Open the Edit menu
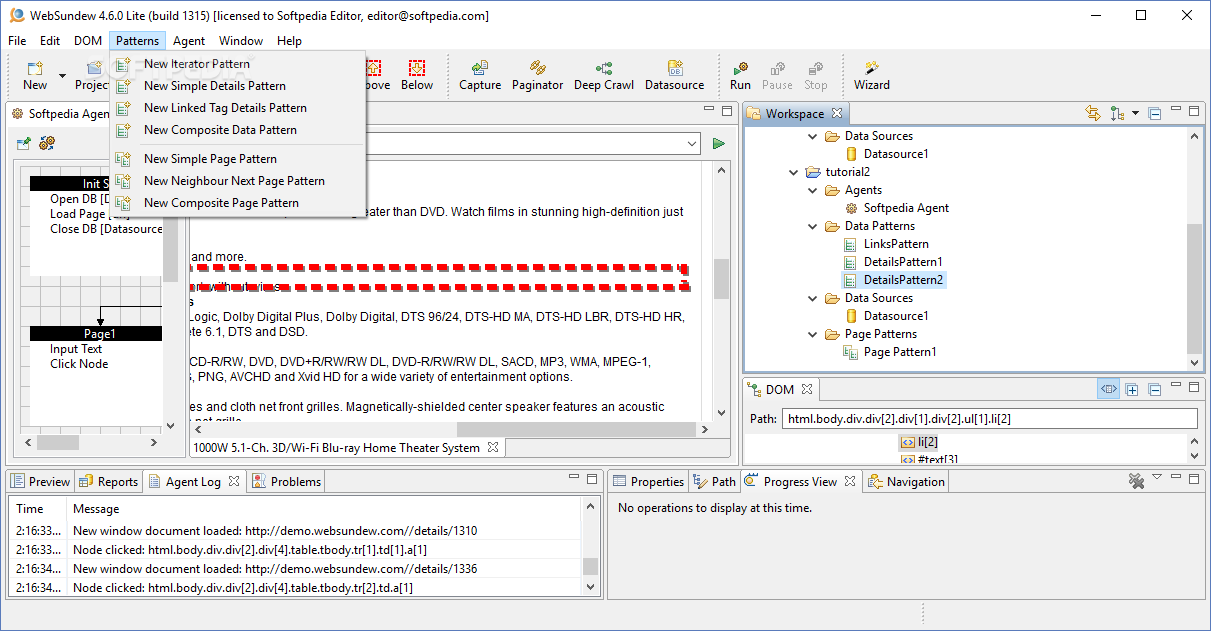1211x631 pixels. pos(50,41)
